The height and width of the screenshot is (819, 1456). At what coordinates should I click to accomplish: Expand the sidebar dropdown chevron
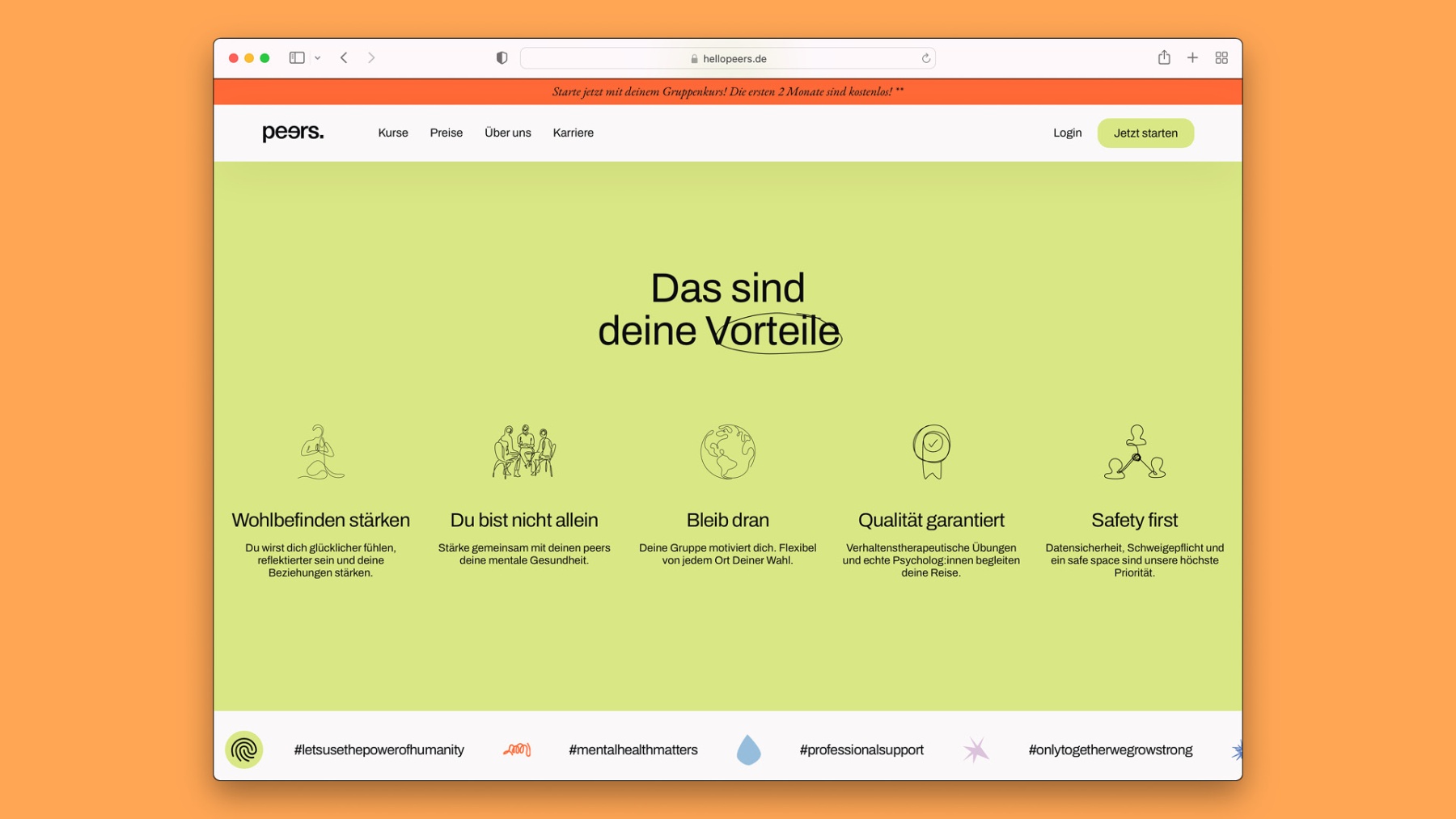click(318, 58)
